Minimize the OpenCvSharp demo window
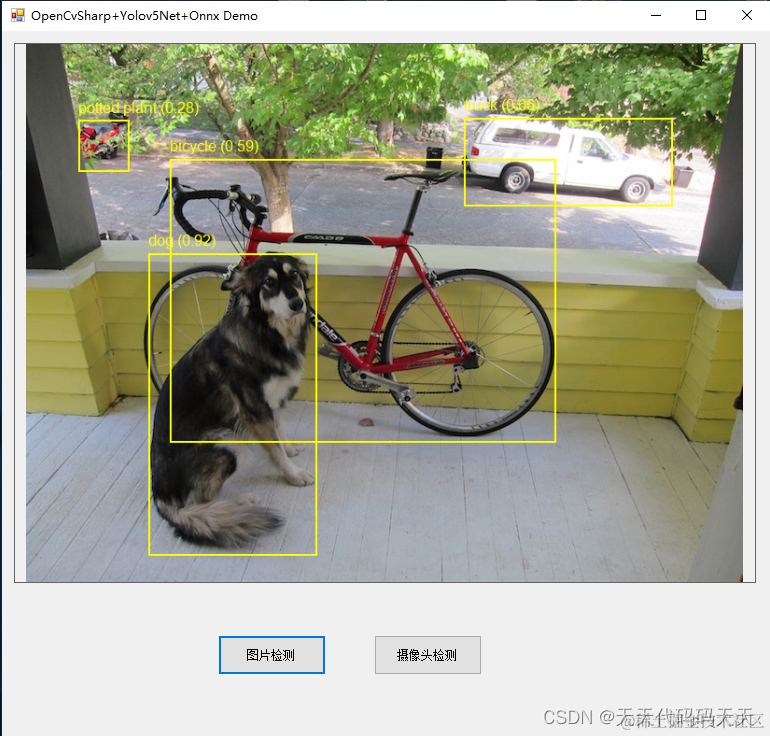The height and width of the screenshot is (736, 770). (x=656, y=15)
